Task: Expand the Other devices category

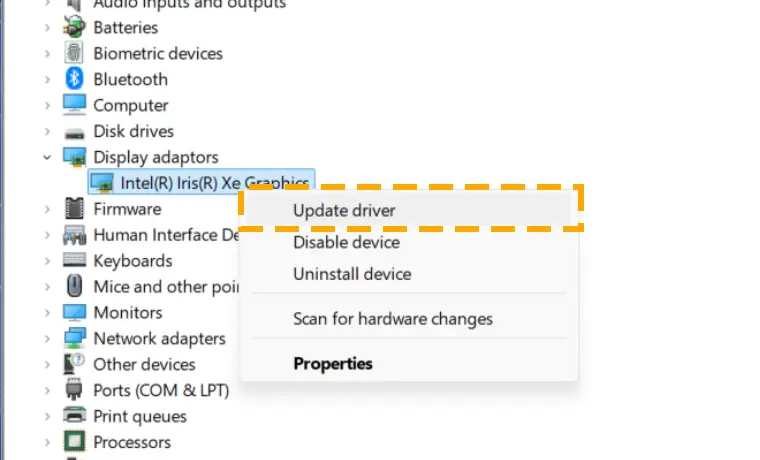Action: pyautogui.click(x=47, y=365)
